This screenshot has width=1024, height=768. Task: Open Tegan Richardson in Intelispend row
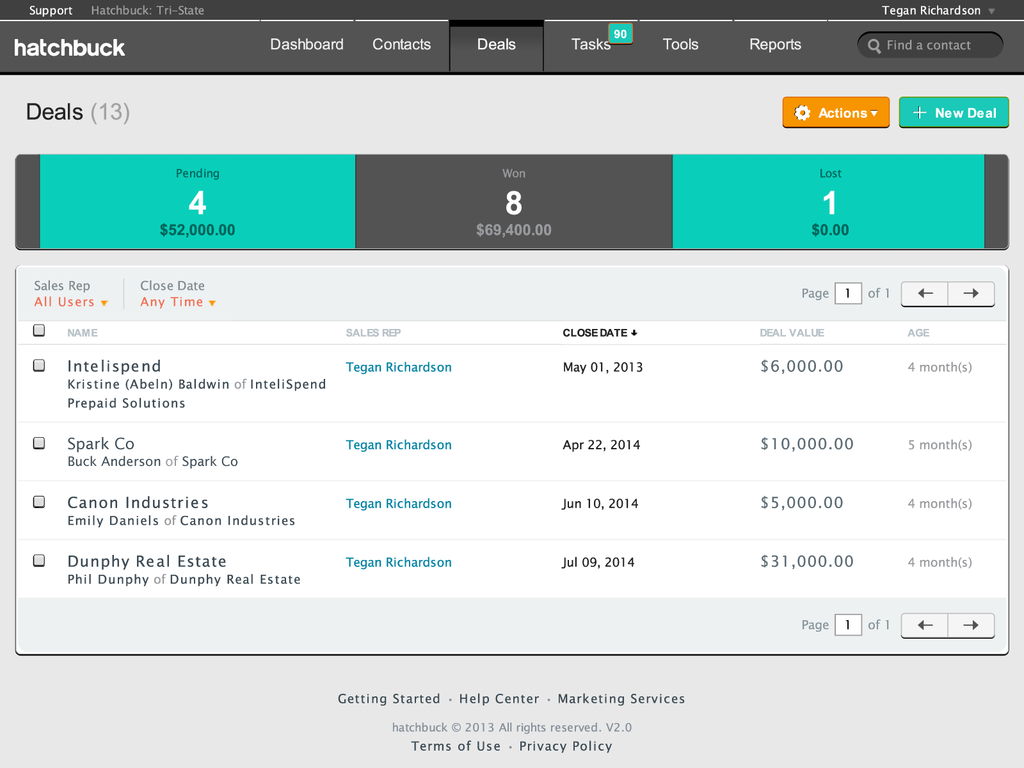pos(398,367)
